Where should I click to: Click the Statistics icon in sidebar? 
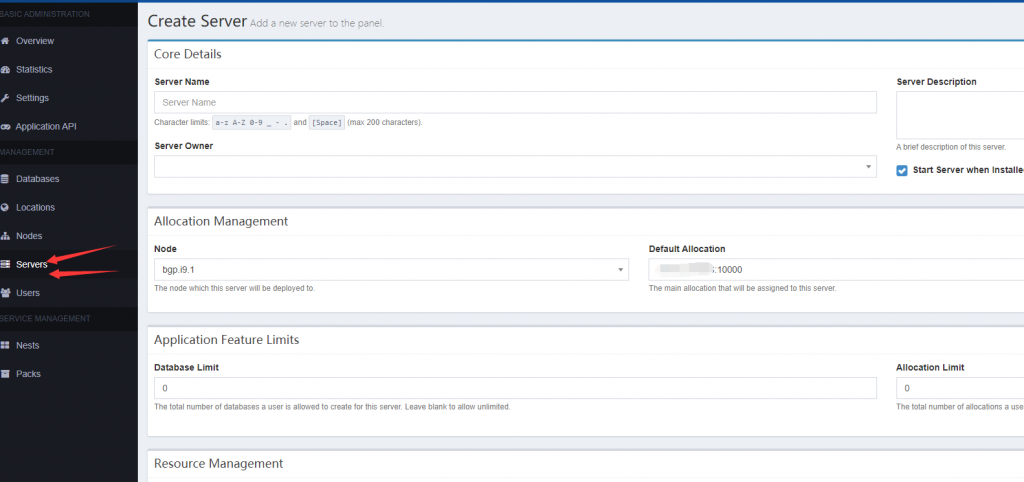pyautogui.click(x=6, y=70)
